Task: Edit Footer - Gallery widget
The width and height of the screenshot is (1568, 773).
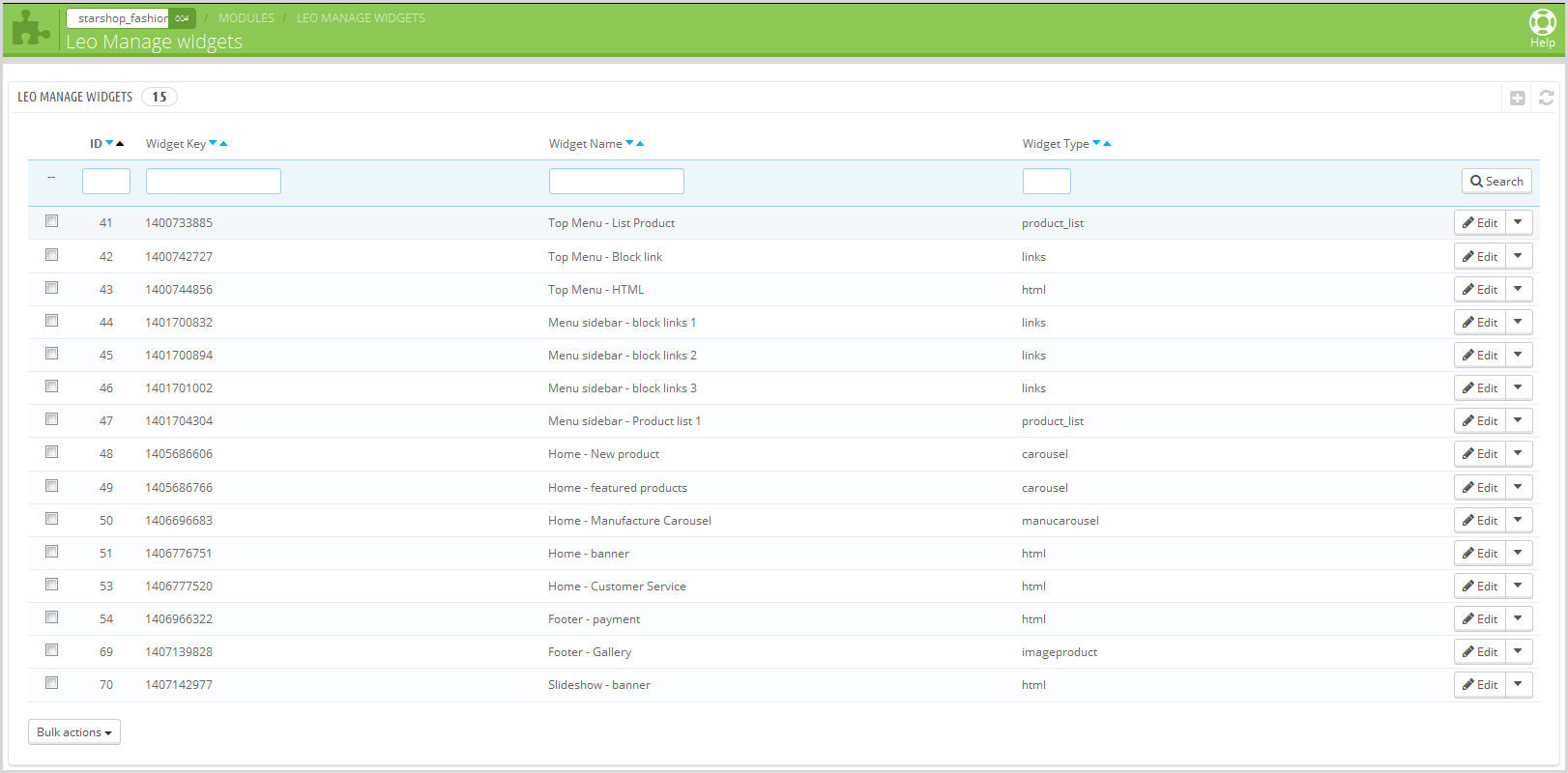Action: (x=1480, y=651)
